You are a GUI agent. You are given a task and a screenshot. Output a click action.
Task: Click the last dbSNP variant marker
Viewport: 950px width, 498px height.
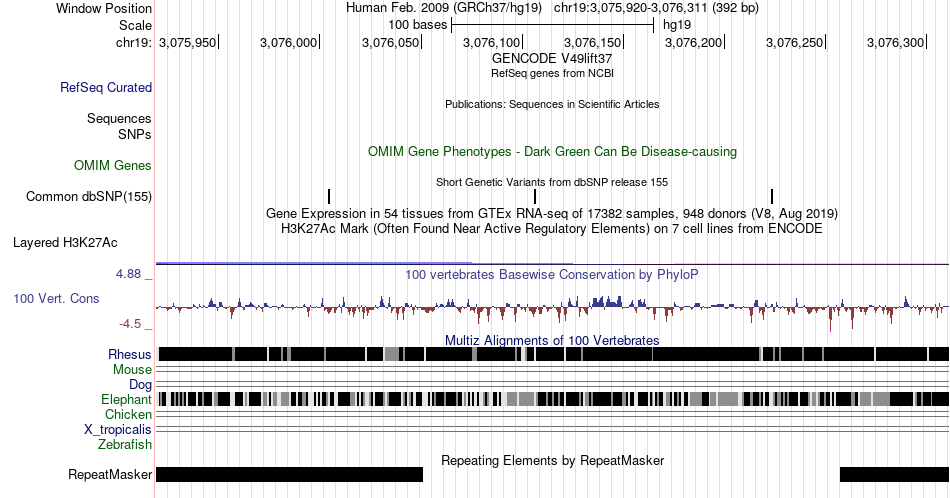pyautogui.click(x=772, y=196)
